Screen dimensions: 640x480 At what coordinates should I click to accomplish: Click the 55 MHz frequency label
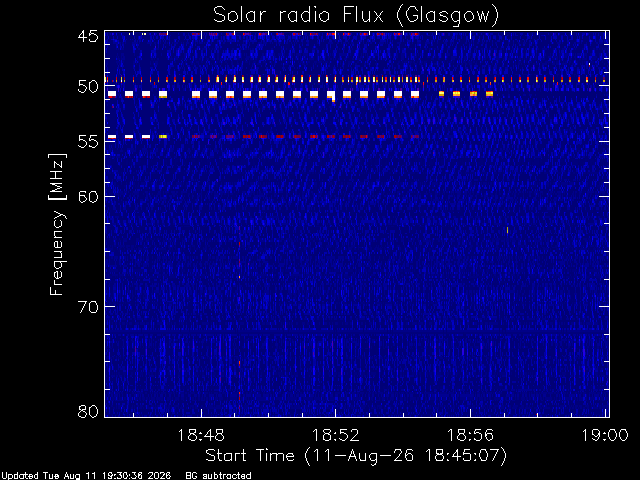(x=88, y=142)
